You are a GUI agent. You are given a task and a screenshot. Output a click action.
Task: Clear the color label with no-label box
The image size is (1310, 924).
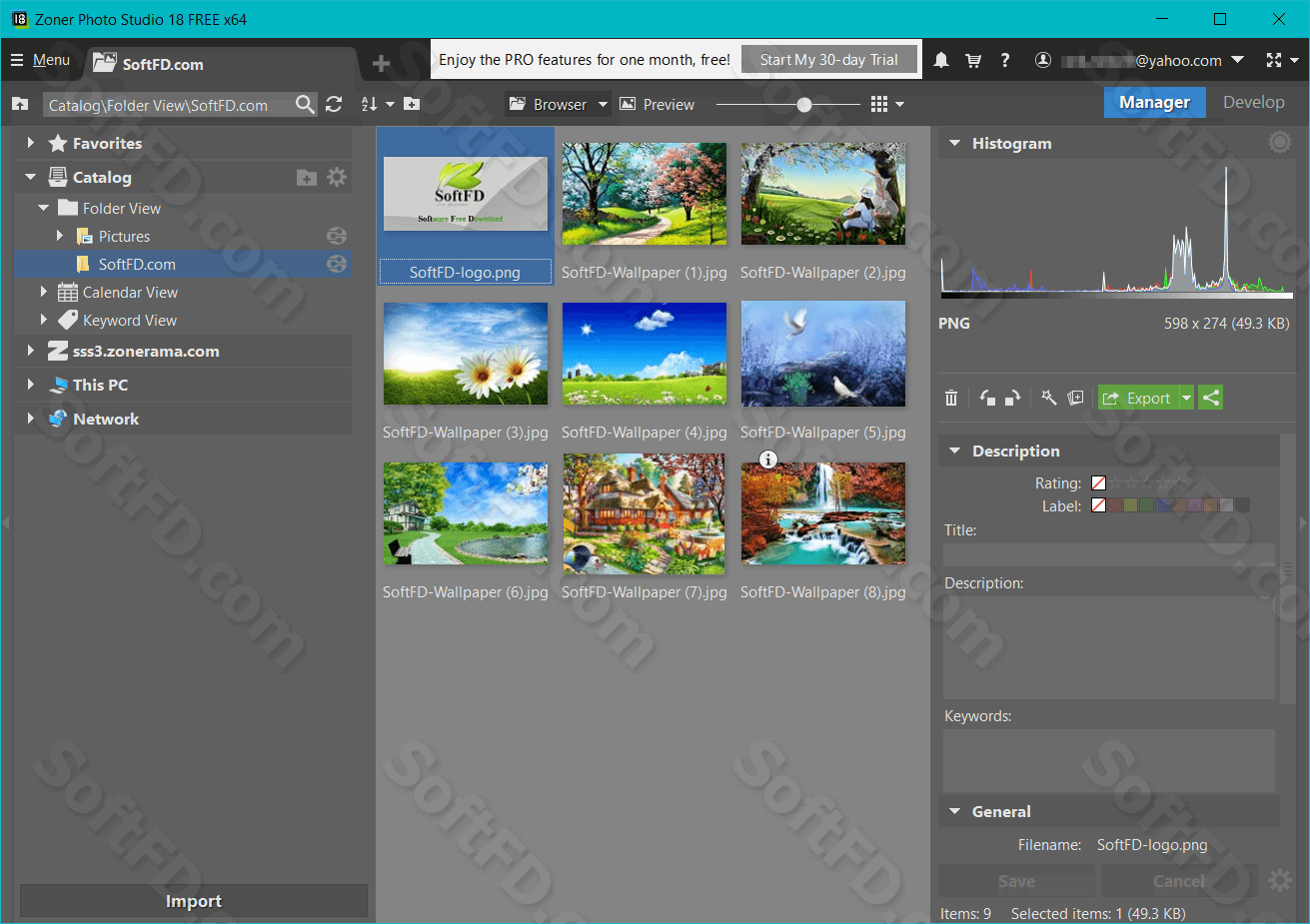click(x=1098, y=505)
